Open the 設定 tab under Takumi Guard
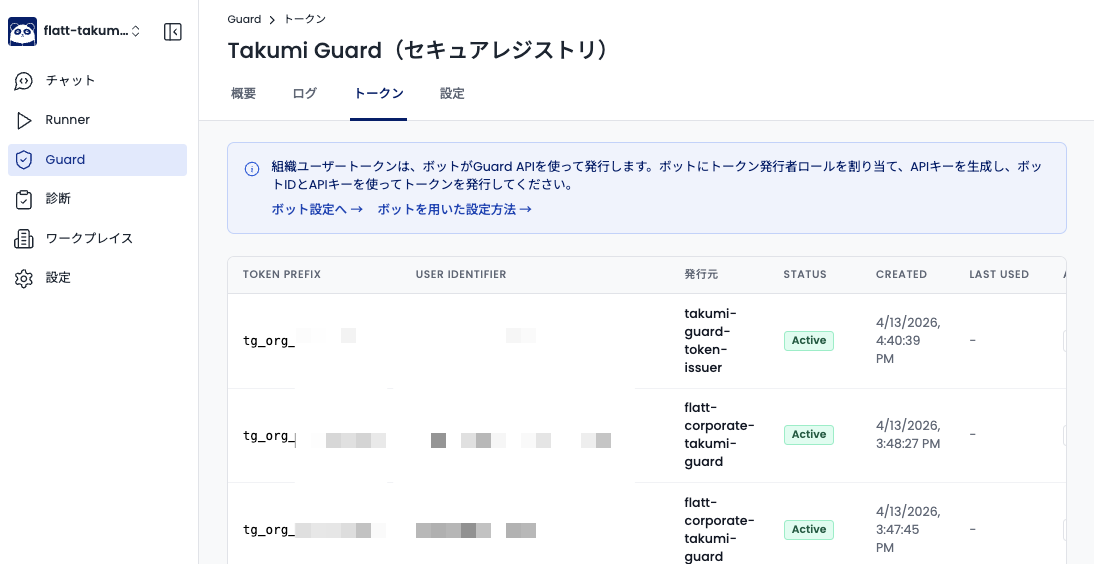 452,94
